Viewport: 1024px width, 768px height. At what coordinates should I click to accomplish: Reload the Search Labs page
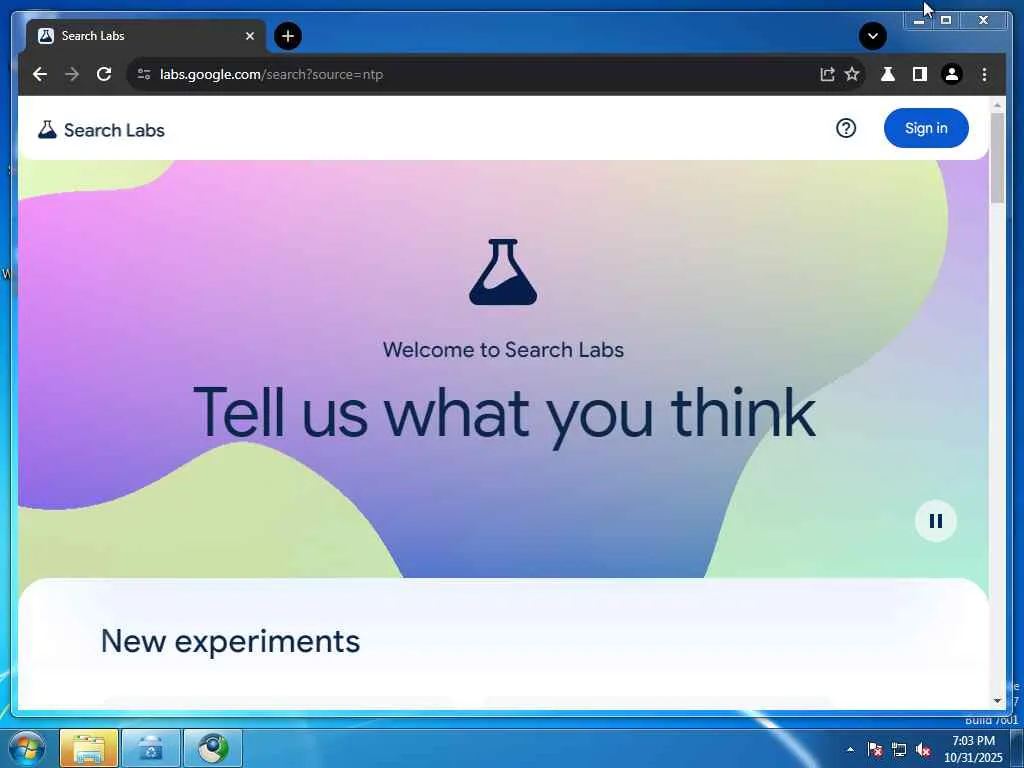tap(104, 74)
